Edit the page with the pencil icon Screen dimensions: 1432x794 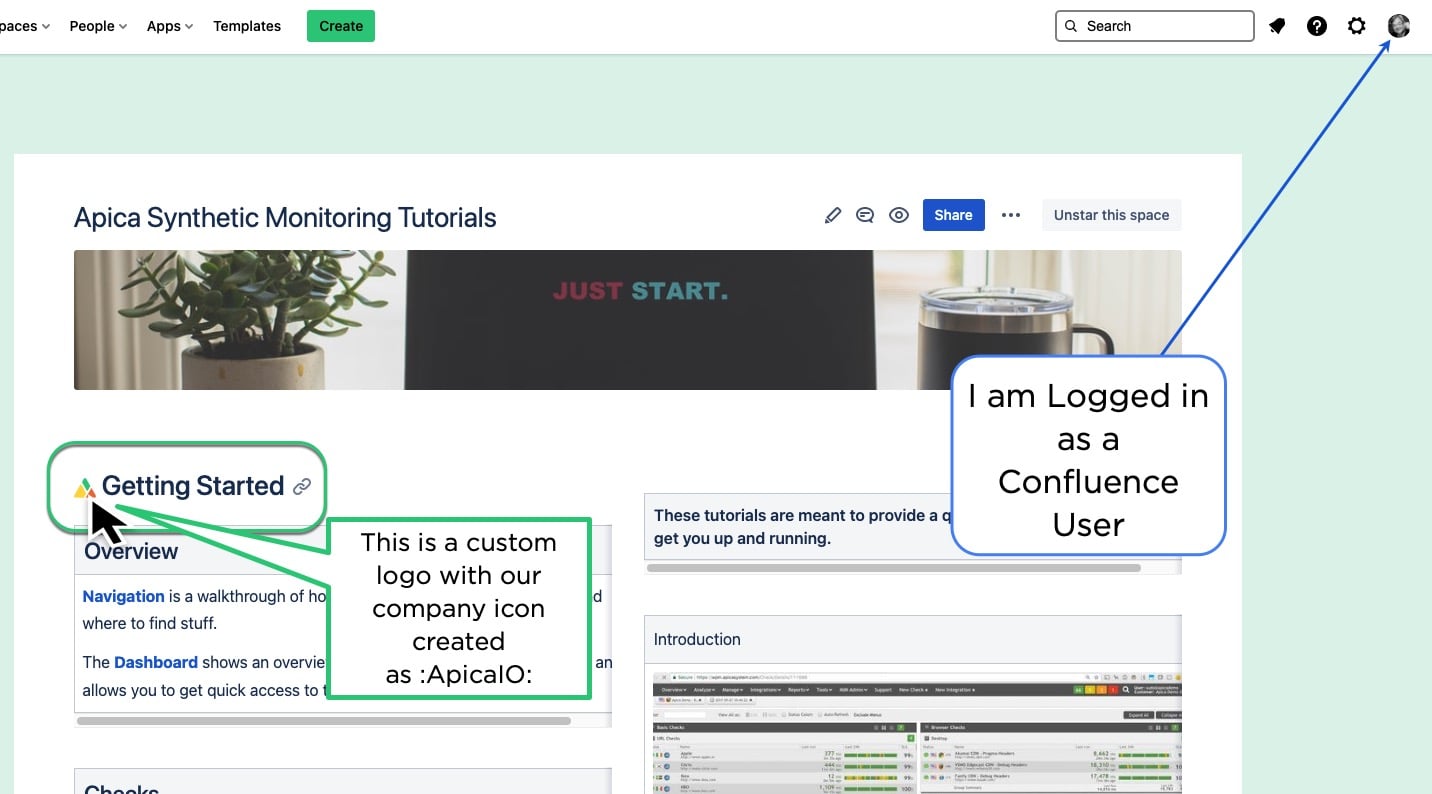[833, 215]
